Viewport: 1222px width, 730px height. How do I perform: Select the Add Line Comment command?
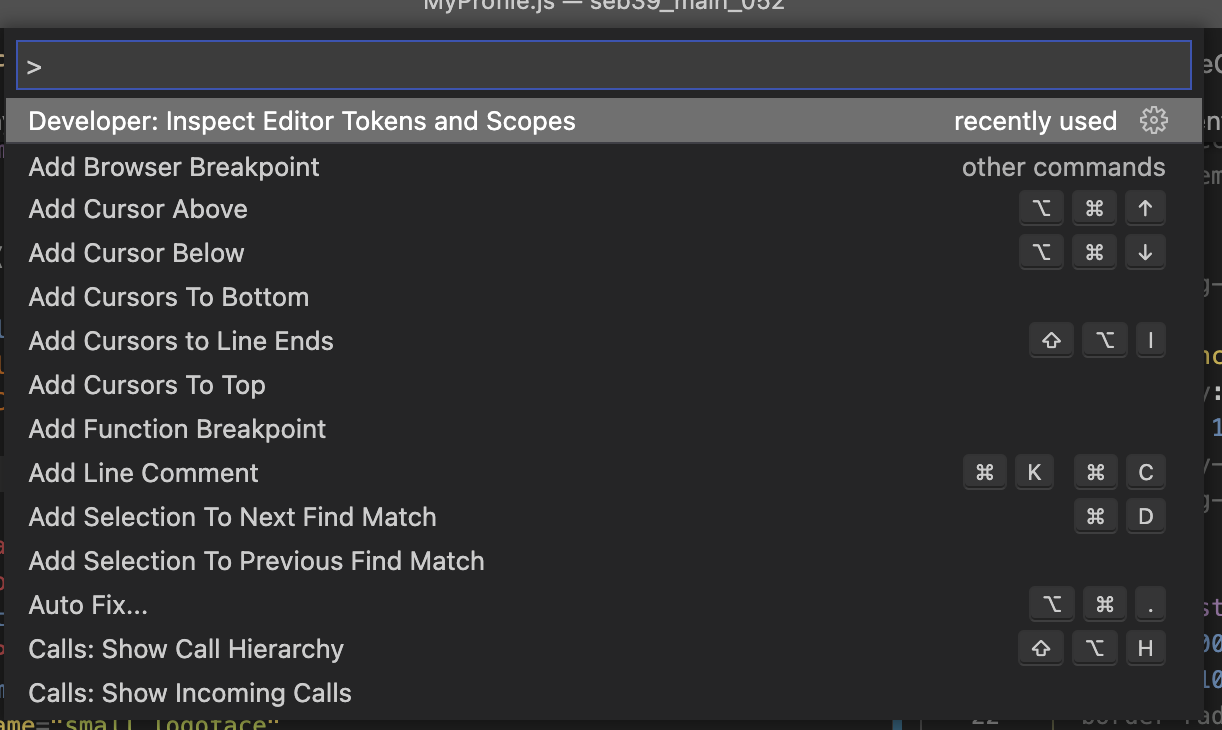[143, 472]
